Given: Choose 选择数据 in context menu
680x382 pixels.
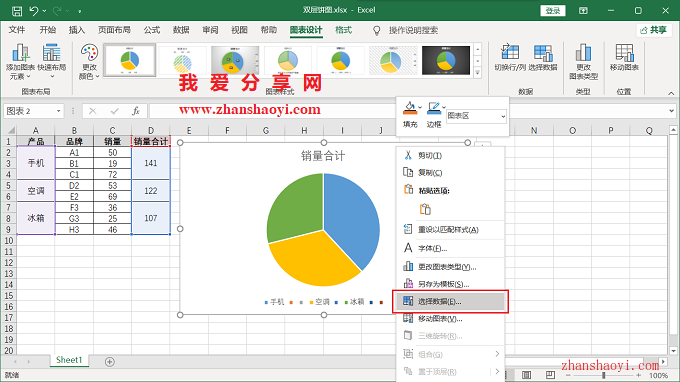Looking at the screenshot, I should pos(450,301).
